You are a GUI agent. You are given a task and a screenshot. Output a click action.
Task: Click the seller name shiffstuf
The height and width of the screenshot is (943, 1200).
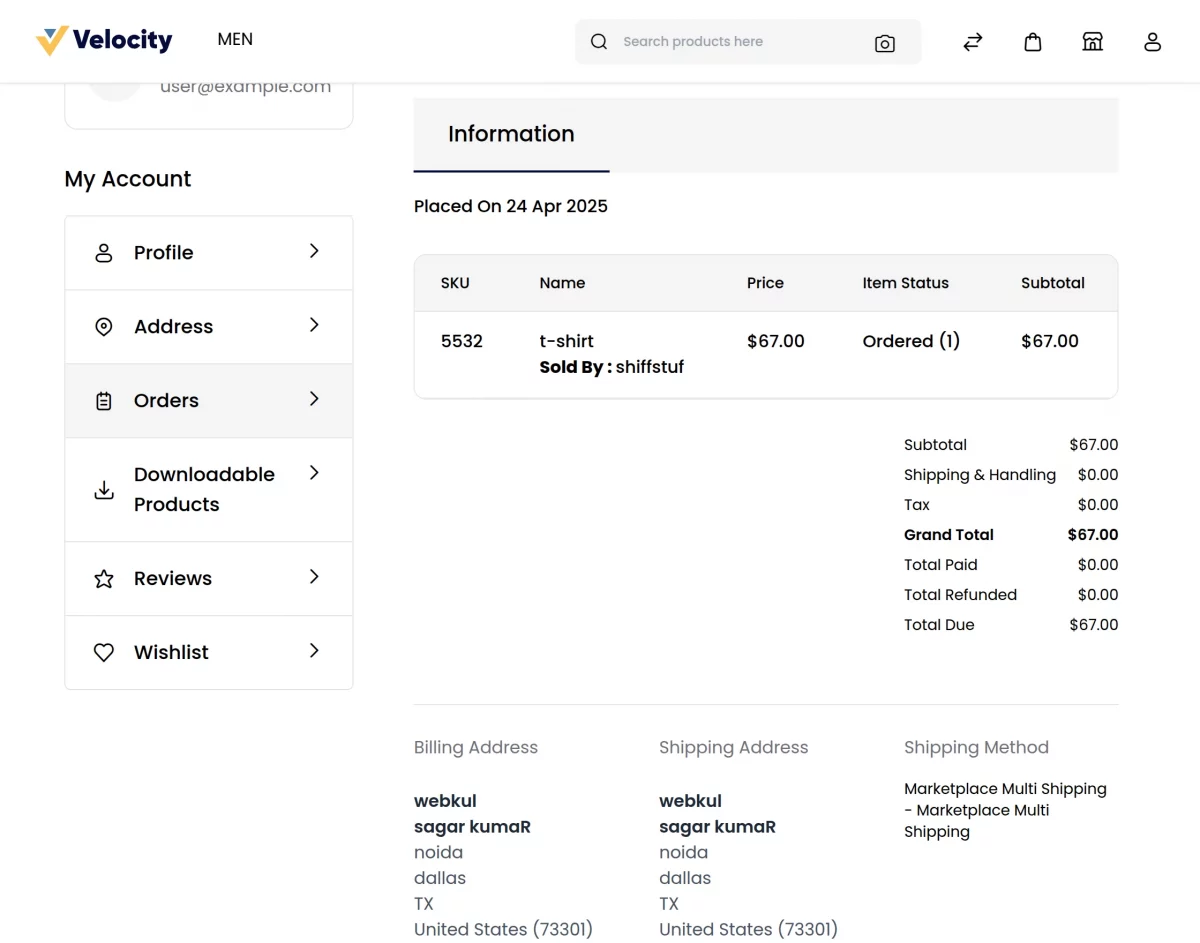pyautogui.click(x=649, y=367)
